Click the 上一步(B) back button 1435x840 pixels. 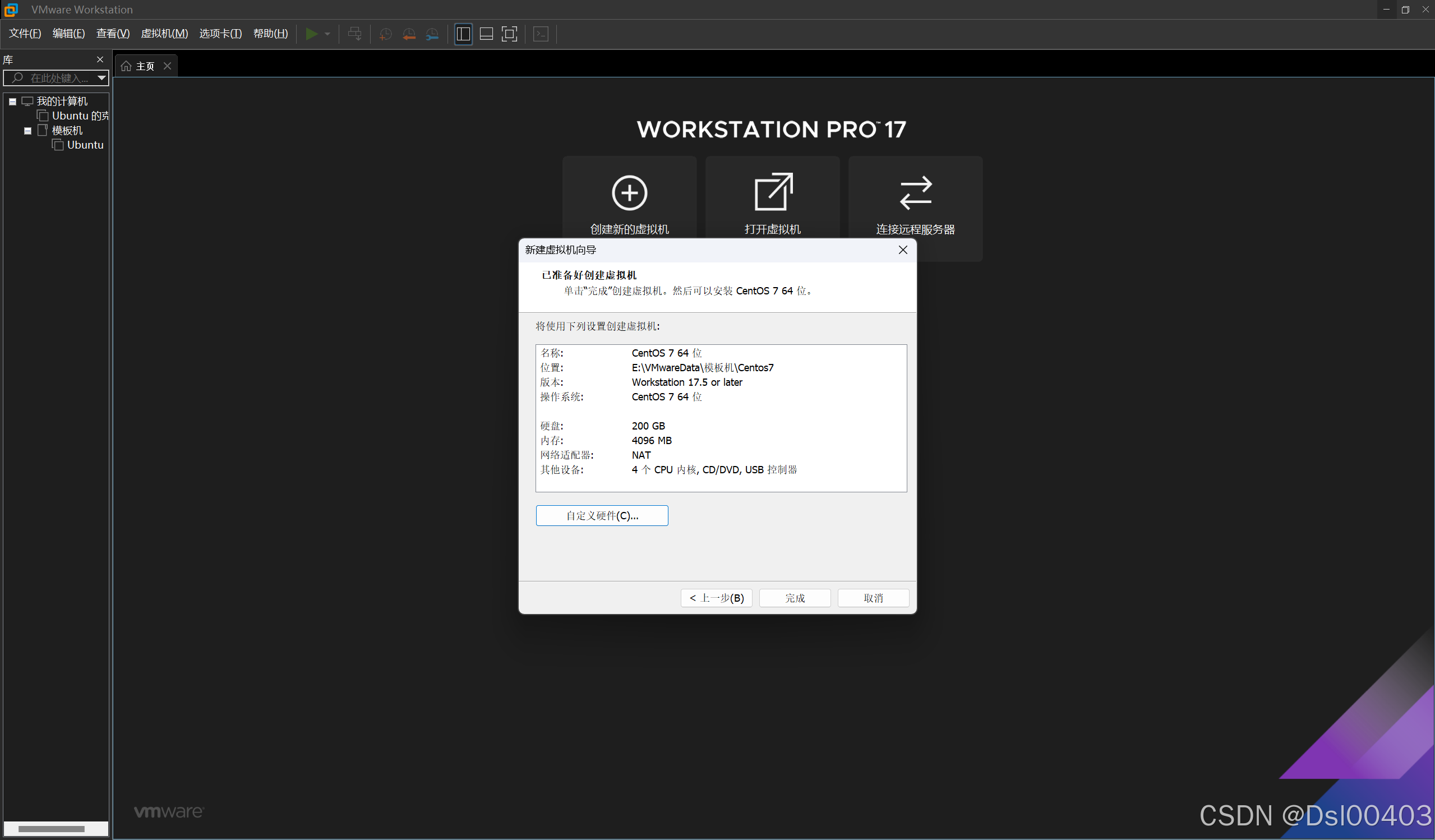(716, 598)
